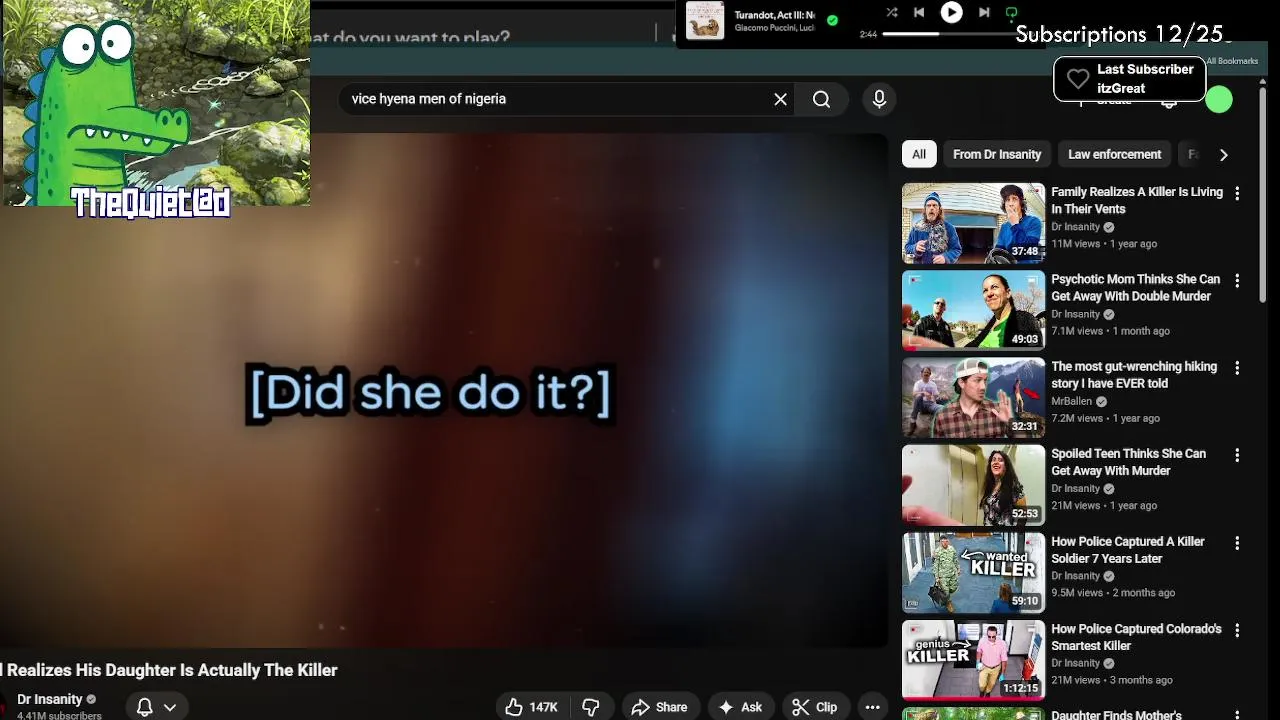Open the genius KILLER Colorado thumbnail
This screenshot has width=1280, height=720.
tap(973, 659)
